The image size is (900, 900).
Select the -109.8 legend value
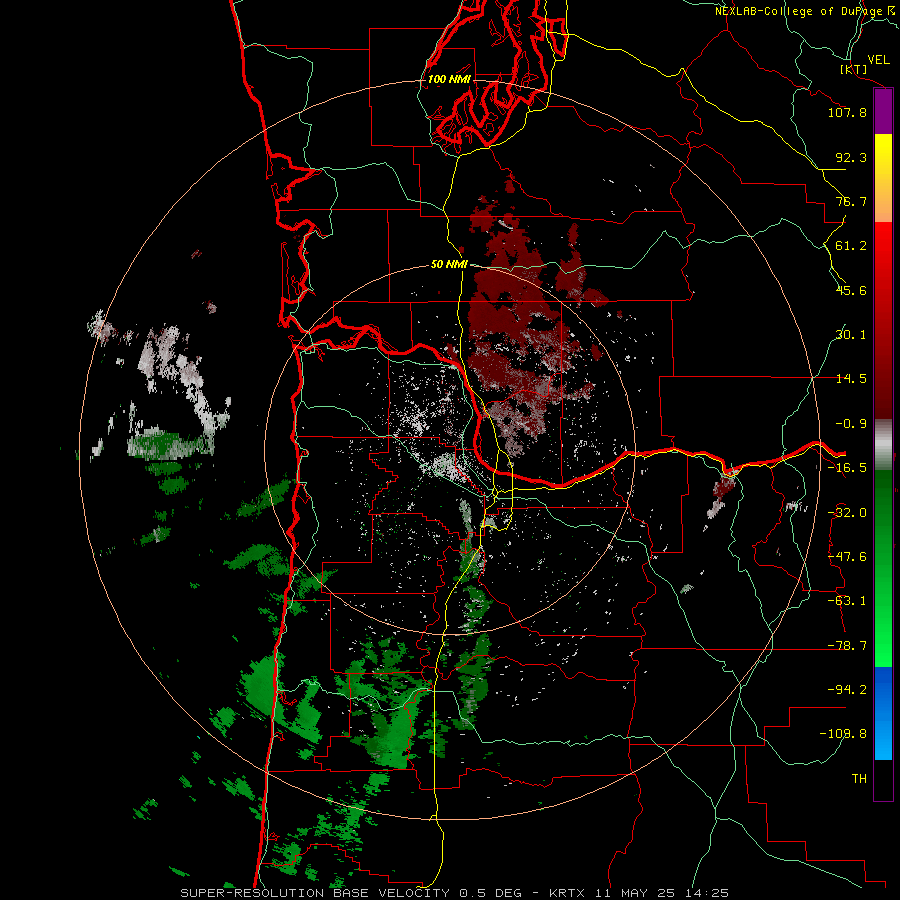[x=844, y=734]
